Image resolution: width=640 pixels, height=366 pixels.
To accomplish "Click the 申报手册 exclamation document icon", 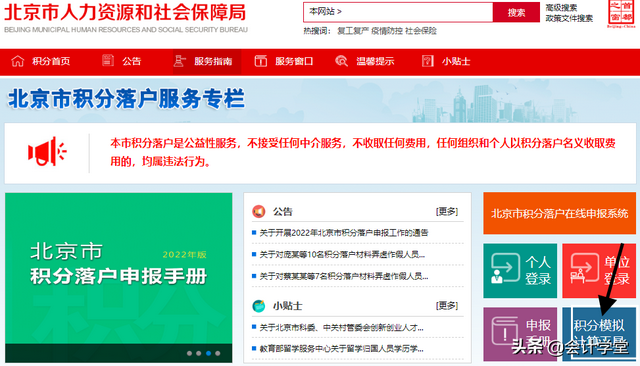I will tap(505, 331).
